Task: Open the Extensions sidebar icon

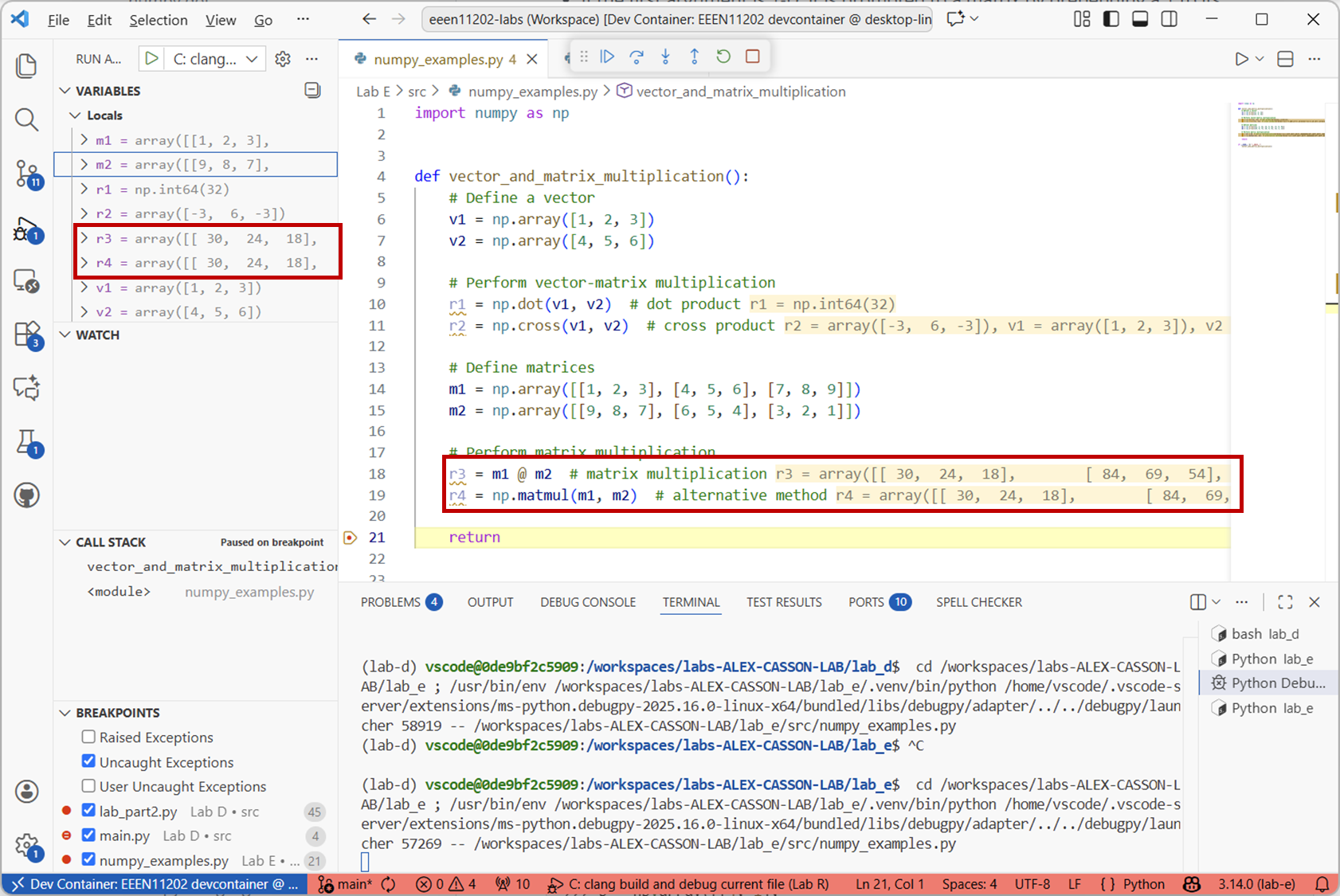Action: pyautogui.click(x=27, y=334)
